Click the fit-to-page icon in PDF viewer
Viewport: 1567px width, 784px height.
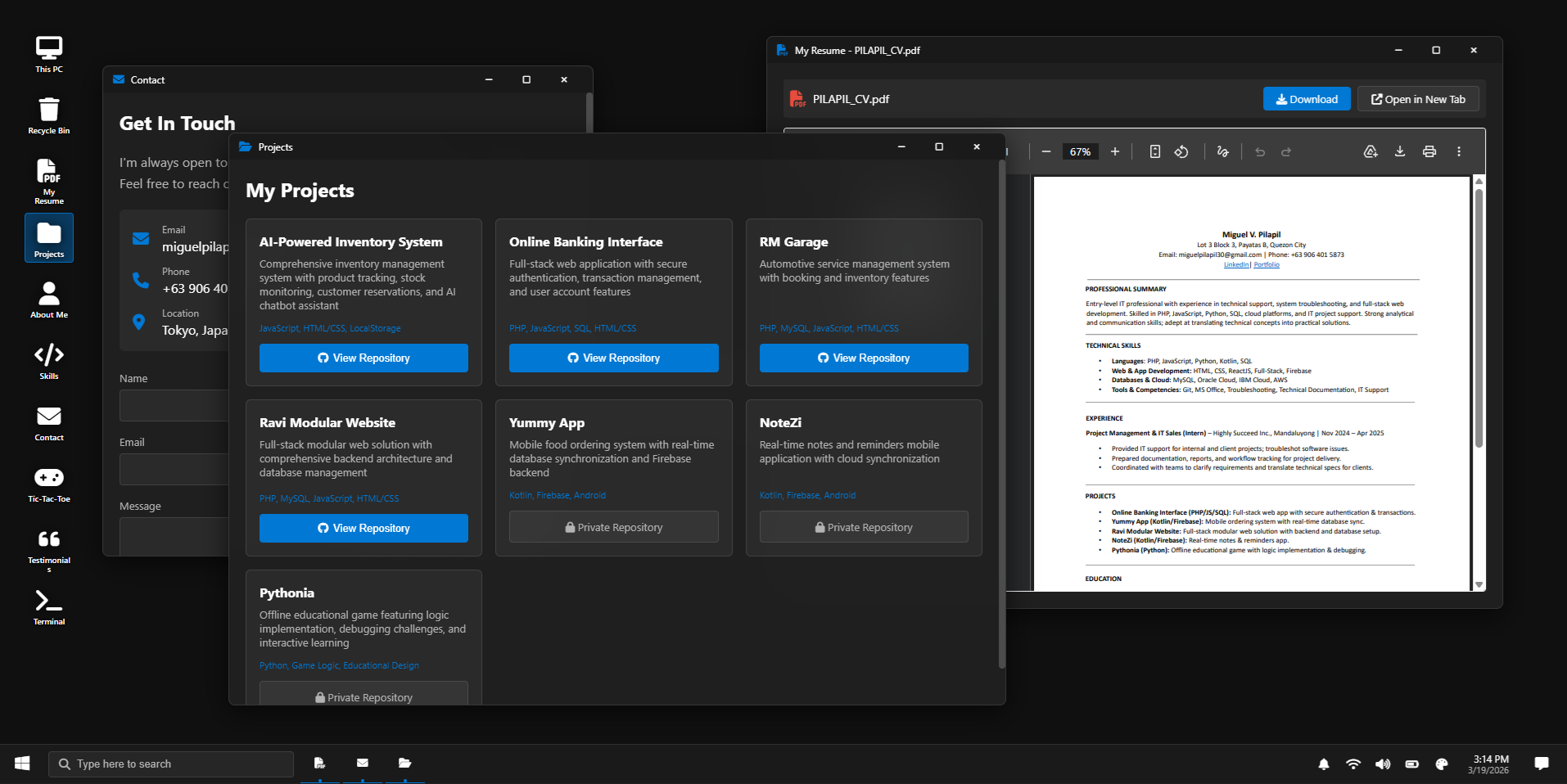pos(1154,151)
